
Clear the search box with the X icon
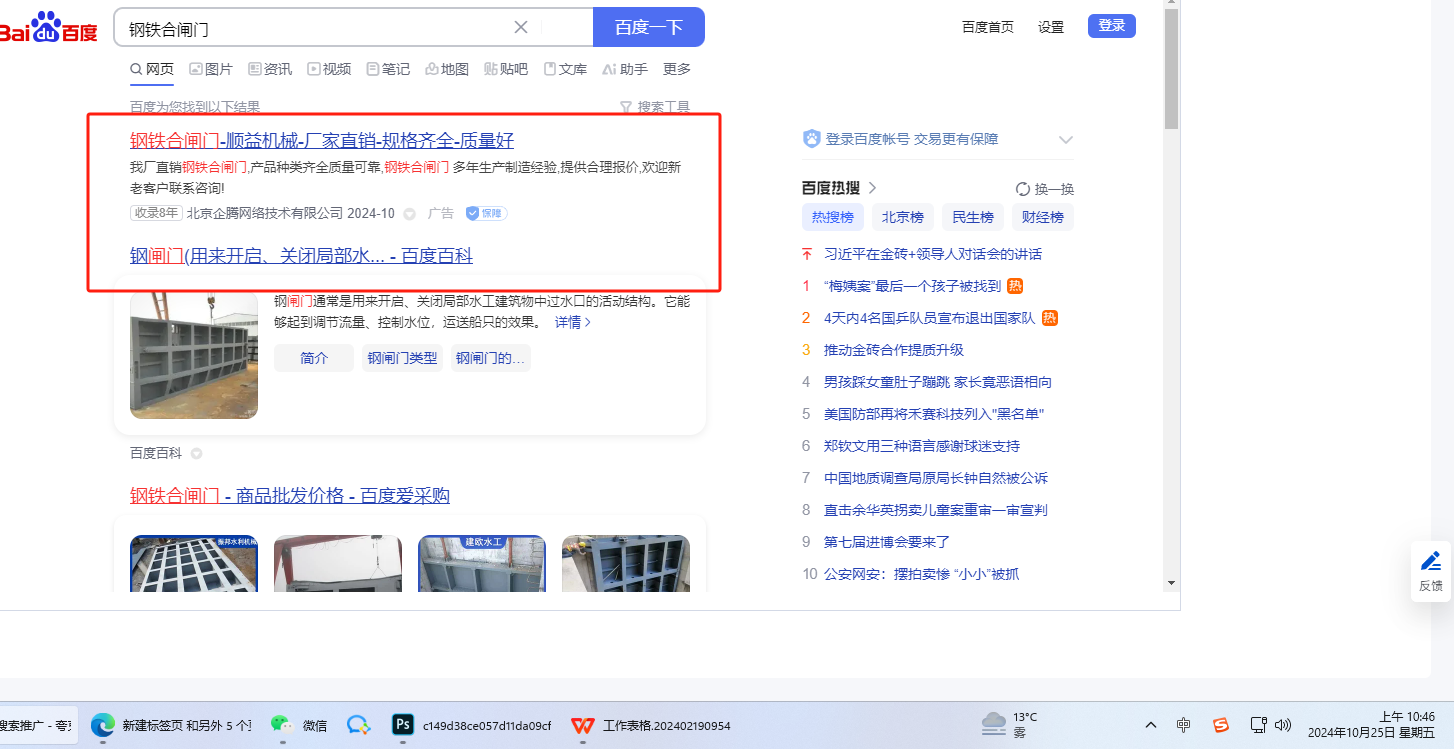(521, 27)
